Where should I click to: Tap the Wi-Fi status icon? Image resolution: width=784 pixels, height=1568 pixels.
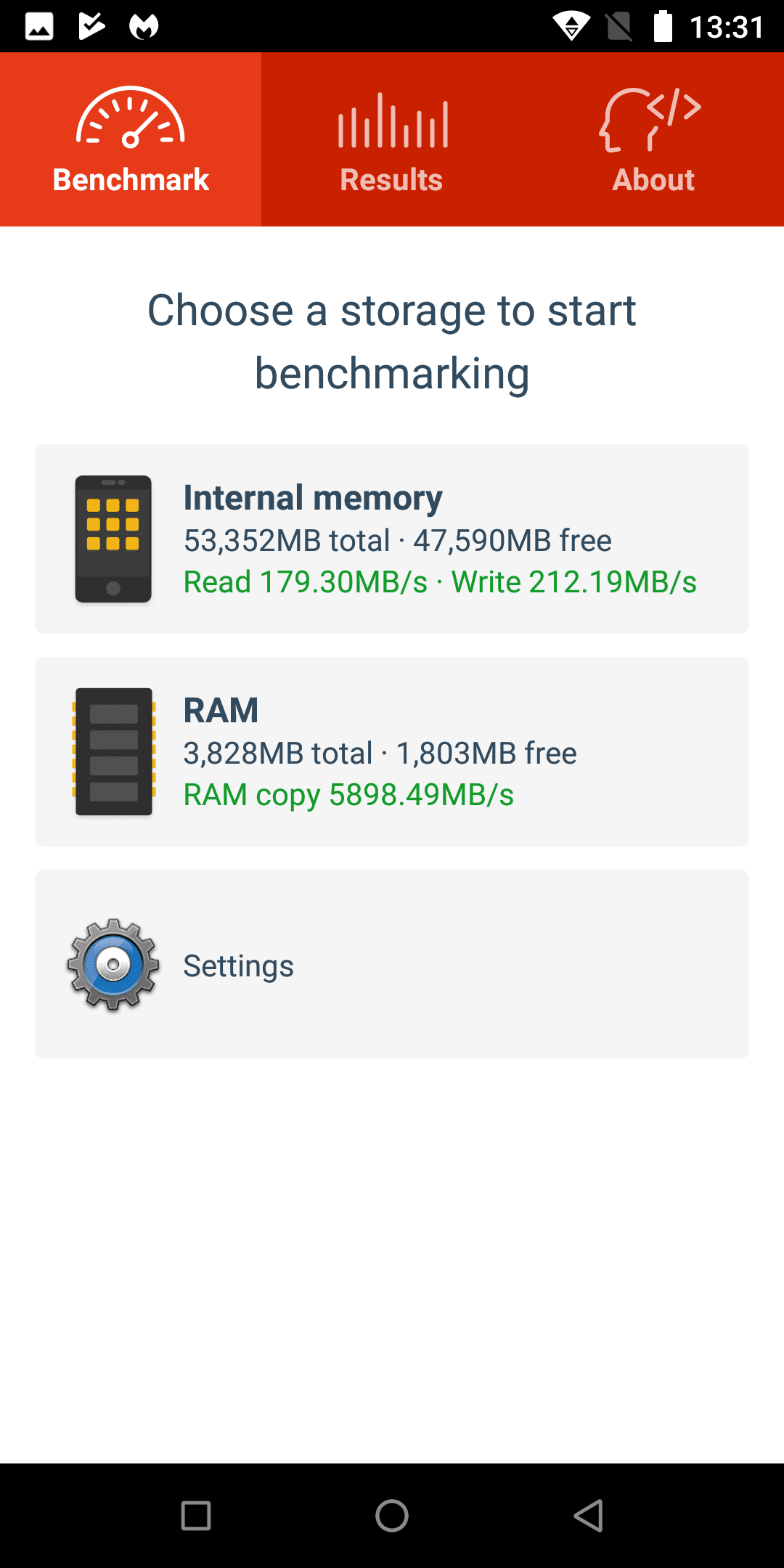point(572,26)
